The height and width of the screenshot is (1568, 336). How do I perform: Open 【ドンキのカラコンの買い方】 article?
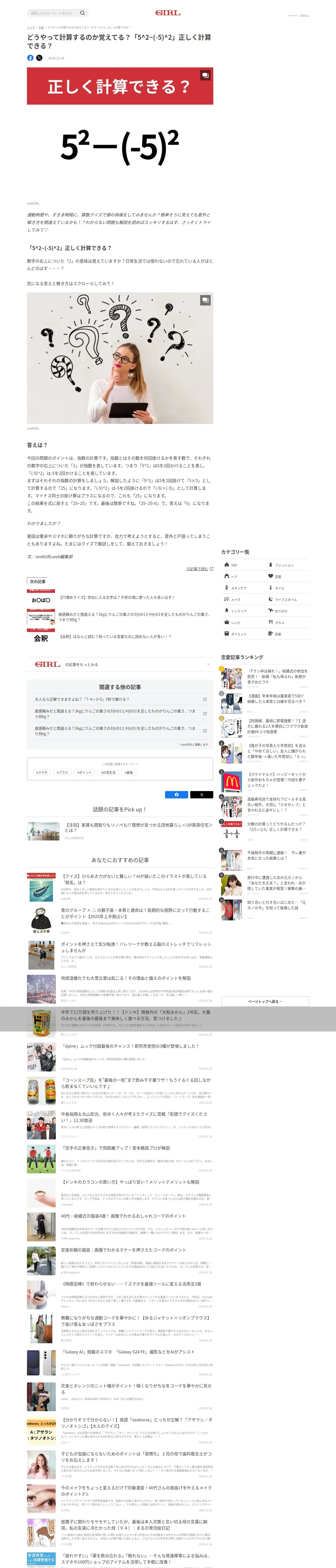(x=130, y=1182)
